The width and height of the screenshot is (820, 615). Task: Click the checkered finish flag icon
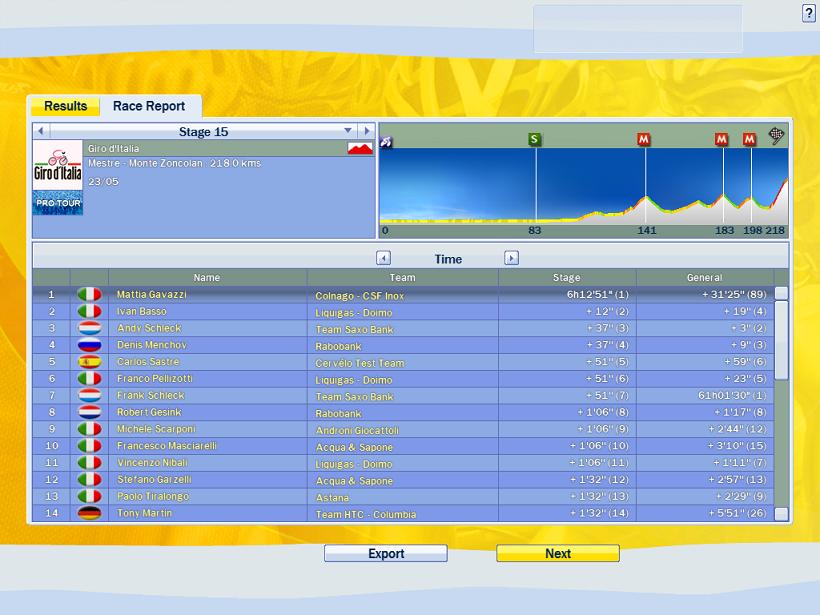pos(776,135)
